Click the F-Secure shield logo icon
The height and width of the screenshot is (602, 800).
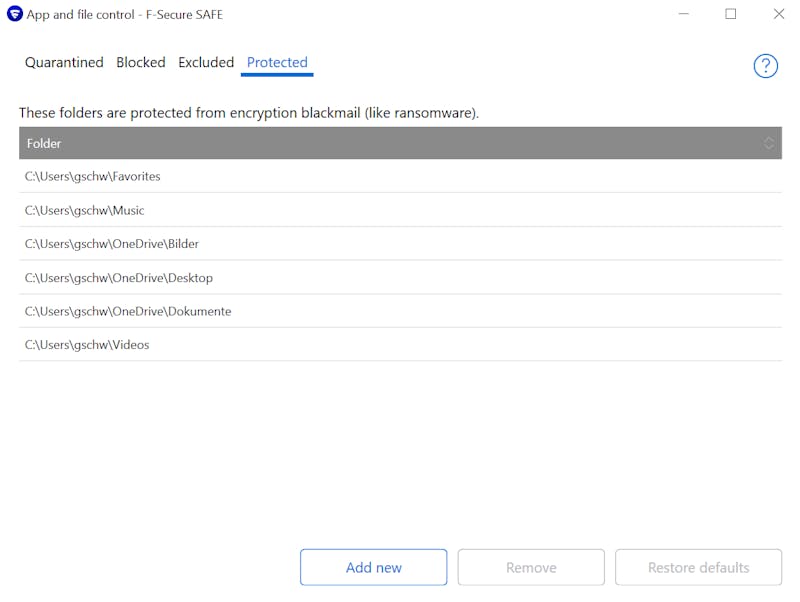(15, 14)
